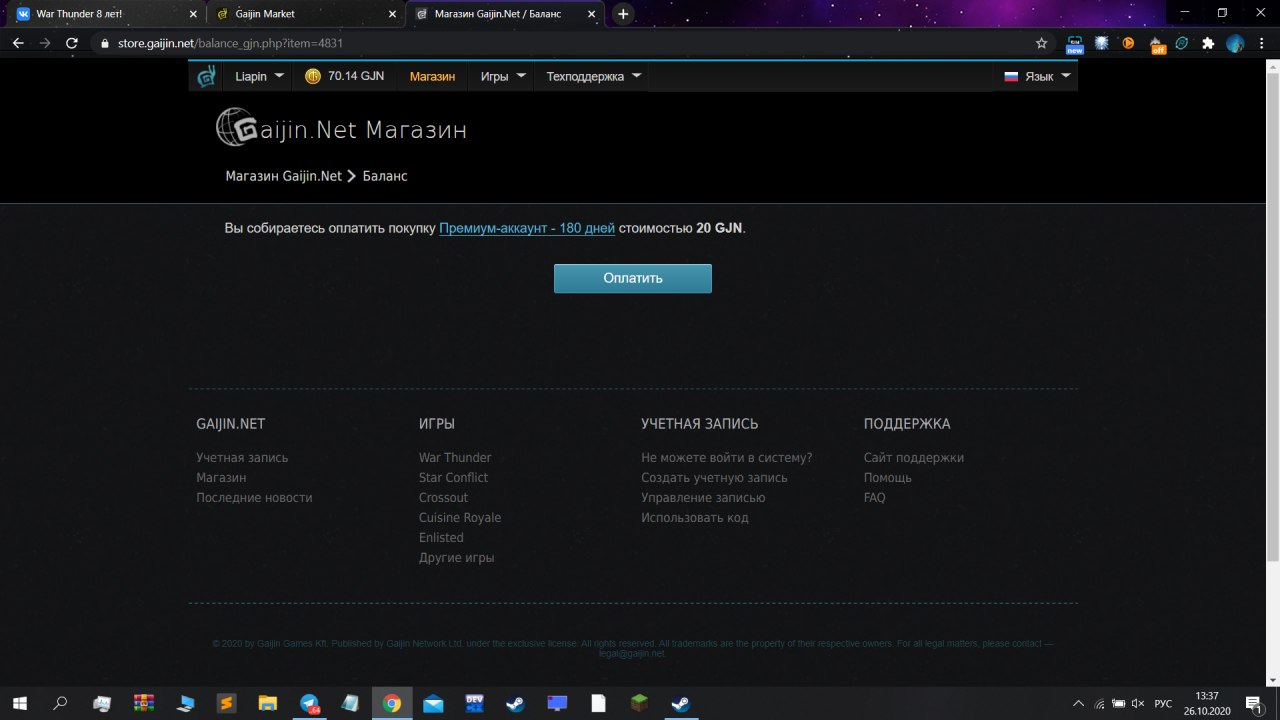Expand the Игры dropdown menu
Screen dimensions: 1280x720
(x=503, y=77)
